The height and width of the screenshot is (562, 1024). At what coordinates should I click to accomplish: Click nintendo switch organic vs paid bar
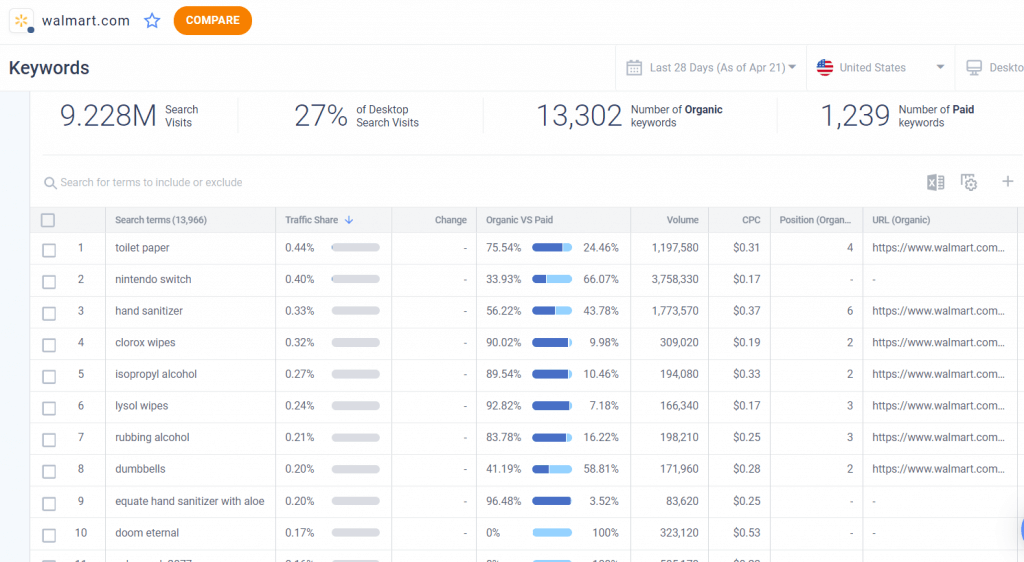point(552,279)
